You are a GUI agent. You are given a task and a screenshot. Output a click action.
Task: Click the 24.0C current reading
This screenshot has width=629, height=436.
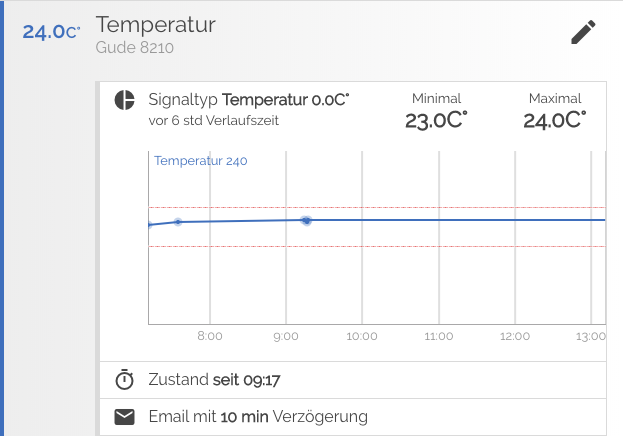(x=50, y=31)
